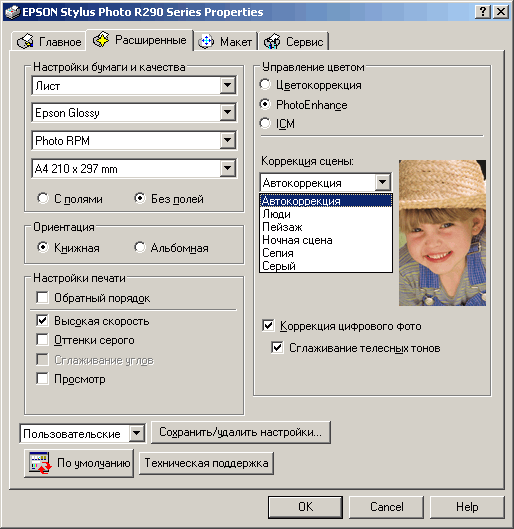Viewport: 514px width, 529px height.
Task: Click the question mark help title button
Action: [x=483, y=12]
